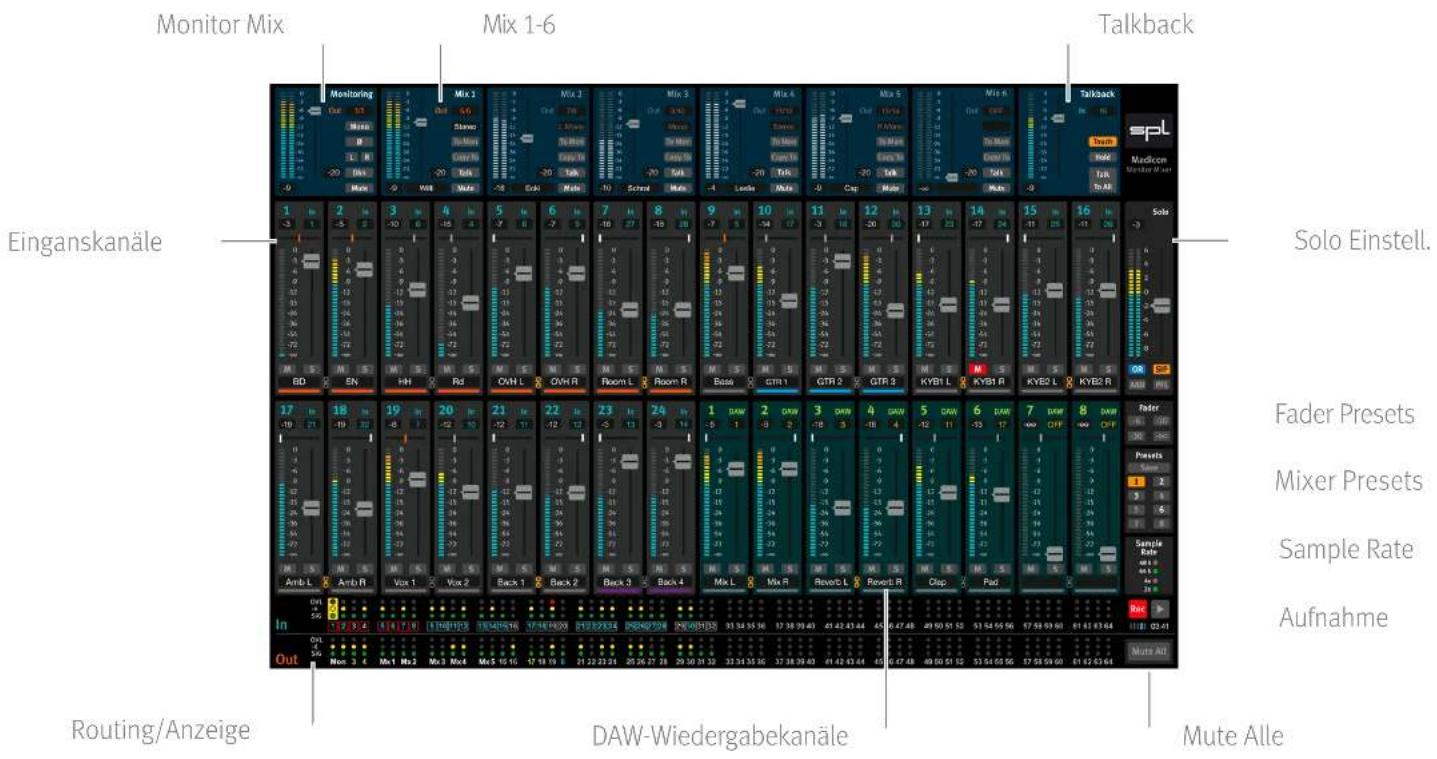Solo the SN channel

pyautogui.click(x=364, y=369)
